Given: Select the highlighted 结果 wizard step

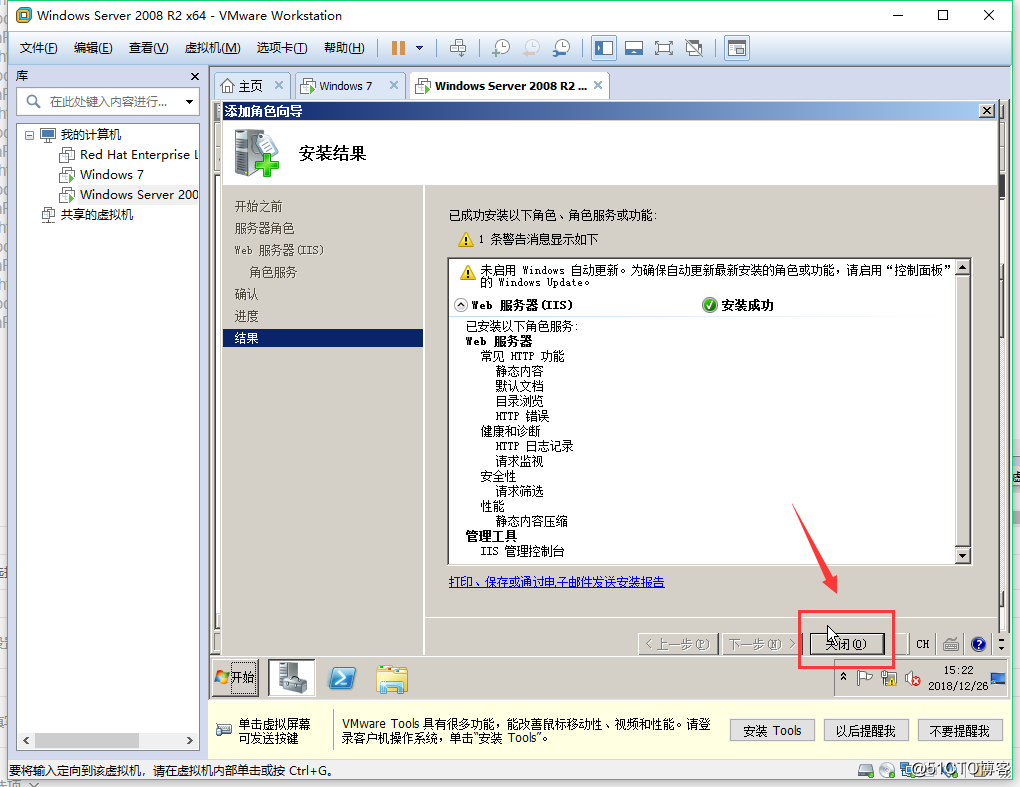Looking at the screenshot, I should point(323,338).
